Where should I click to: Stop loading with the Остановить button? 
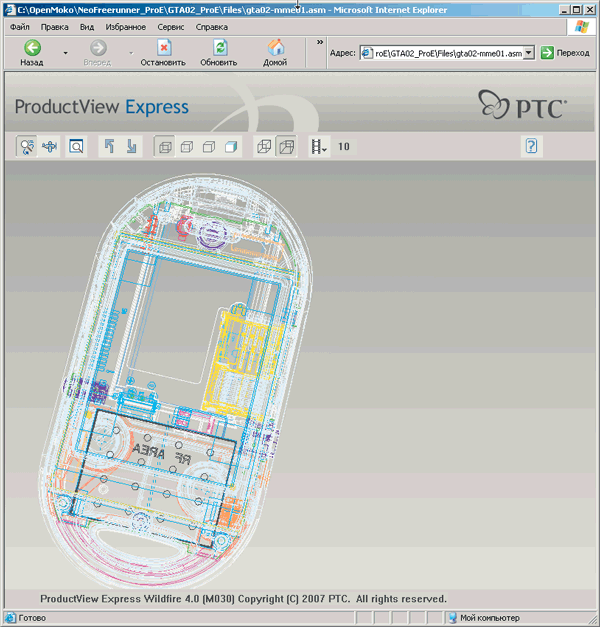coord(163,53)
